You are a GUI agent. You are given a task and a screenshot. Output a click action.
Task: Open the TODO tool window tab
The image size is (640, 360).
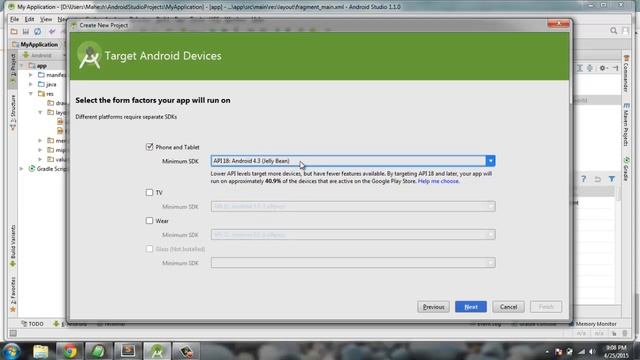click(x=32, y=324)
